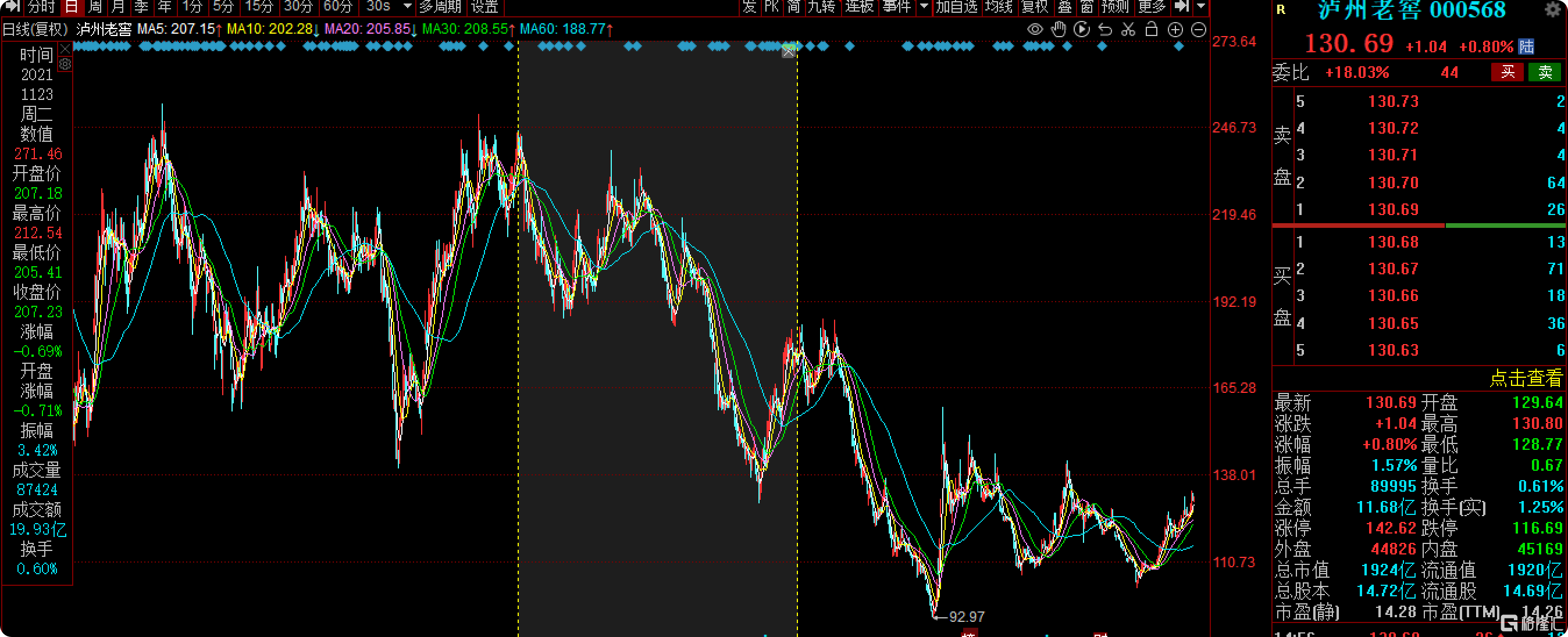Undo with the curved arrow icon
The width and height of the screenshot is (1568, 637).
[x=1105, y=29]
